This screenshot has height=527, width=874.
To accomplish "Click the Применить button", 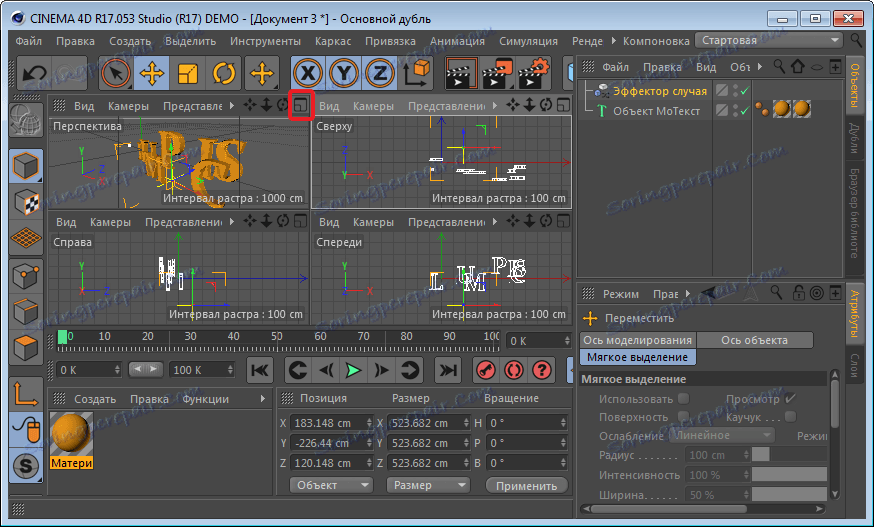I will pos(526,486).
